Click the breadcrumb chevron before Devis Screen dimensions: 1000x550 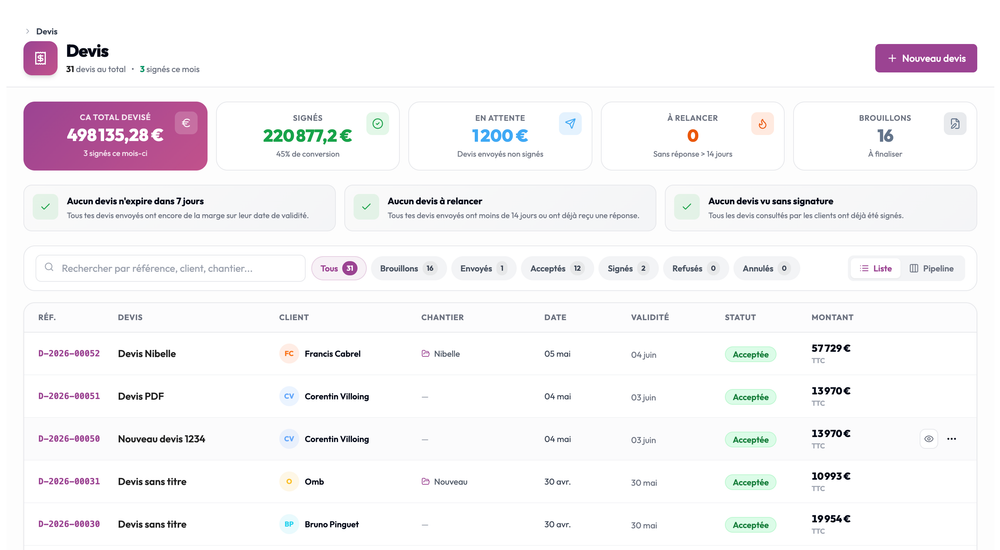[27, 31]
